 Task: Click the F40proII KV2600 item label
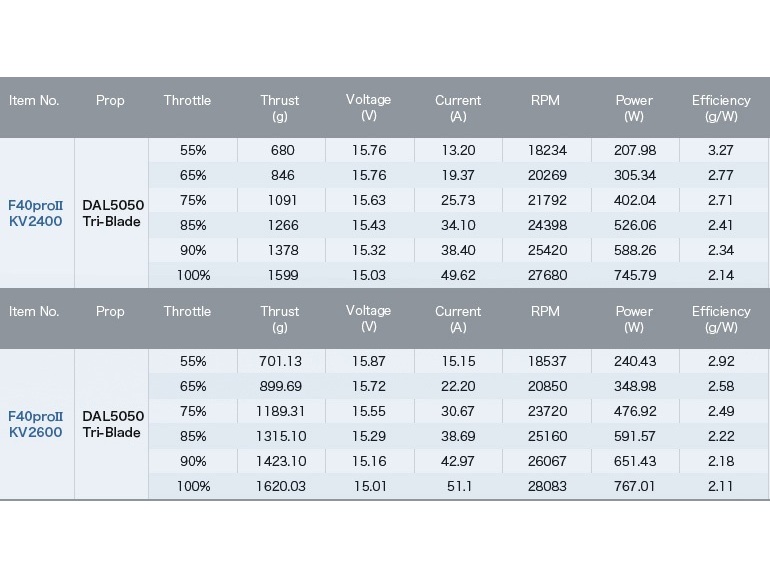click(36, 424)
